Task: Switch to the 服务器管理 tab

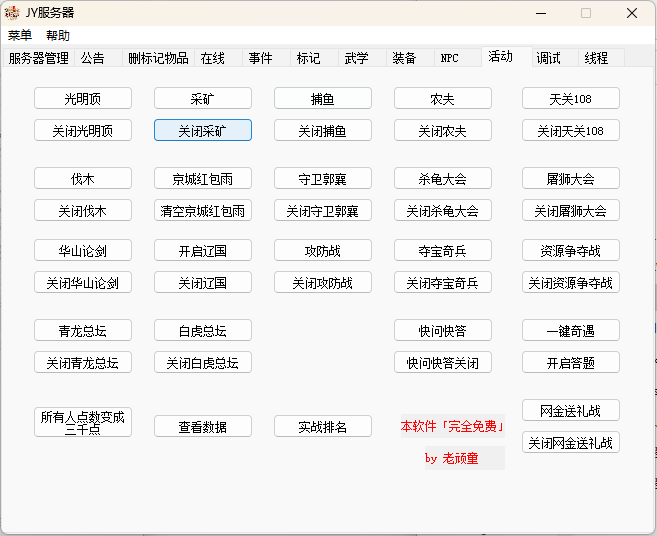Action: (38, 58)
